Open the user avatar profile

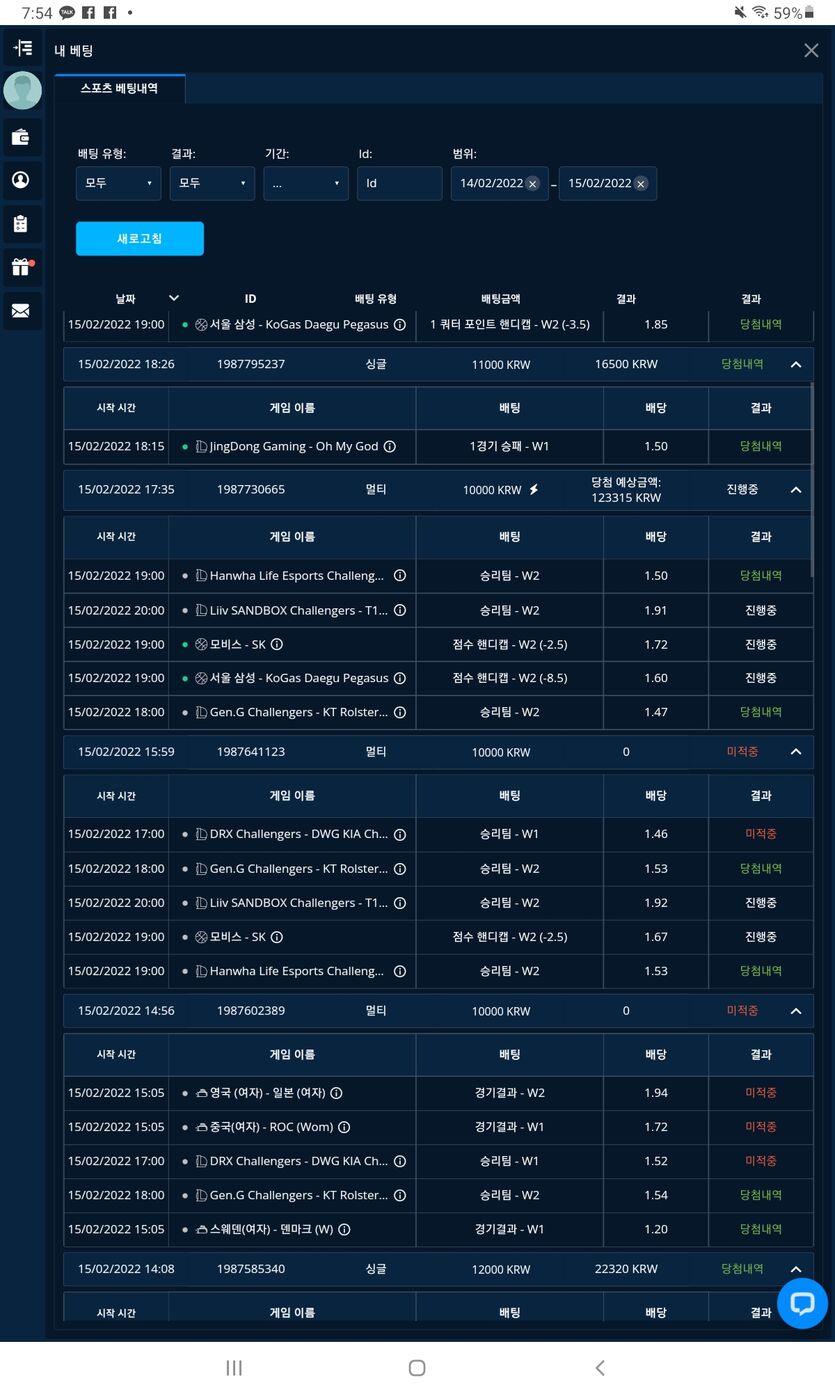click(x=22, y=91)
